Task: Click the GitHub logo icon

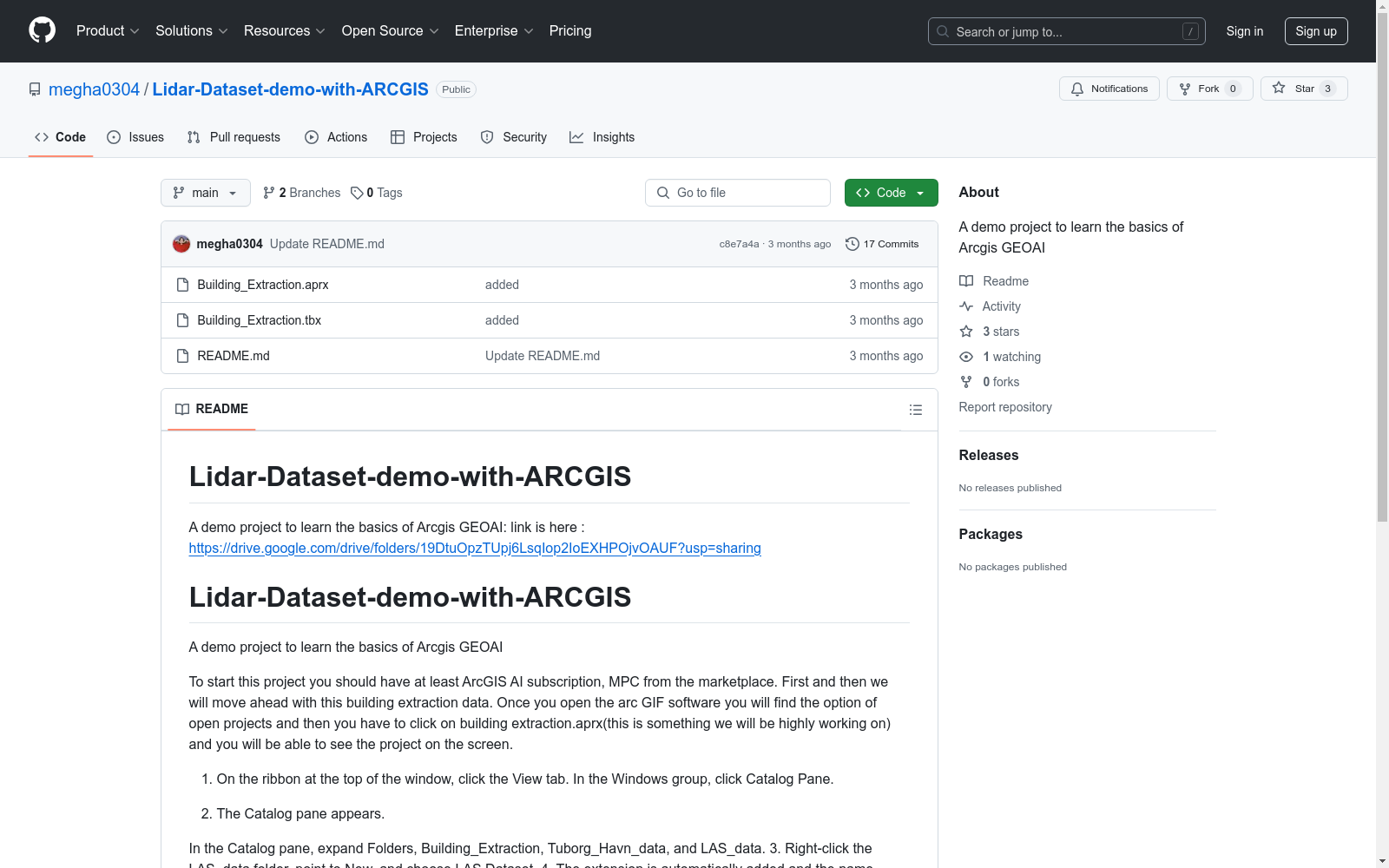Action: [42, 30]
